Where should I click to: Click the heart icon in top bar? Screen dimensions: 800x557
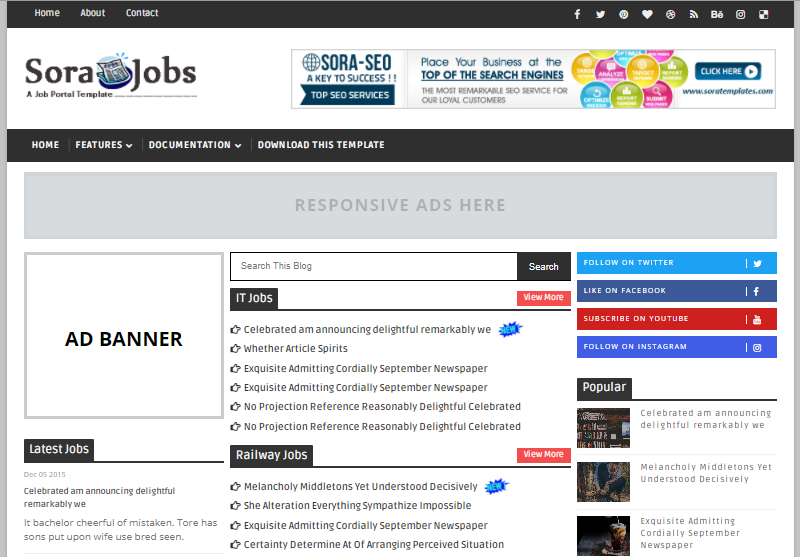pyautogui.click(x=647, y=14)
